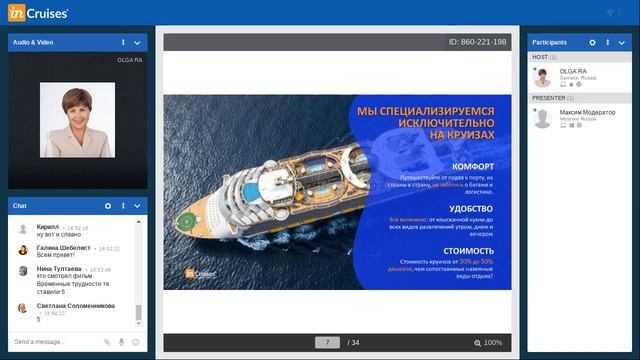Click the inCruises logo in the header

click(38, 13)
